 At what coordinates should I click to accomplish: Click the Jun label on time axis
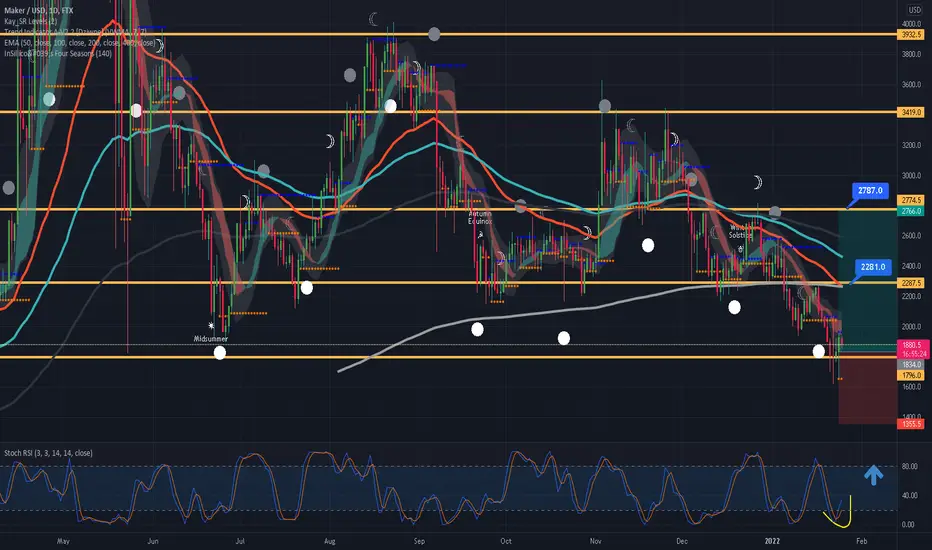[153, 541]
